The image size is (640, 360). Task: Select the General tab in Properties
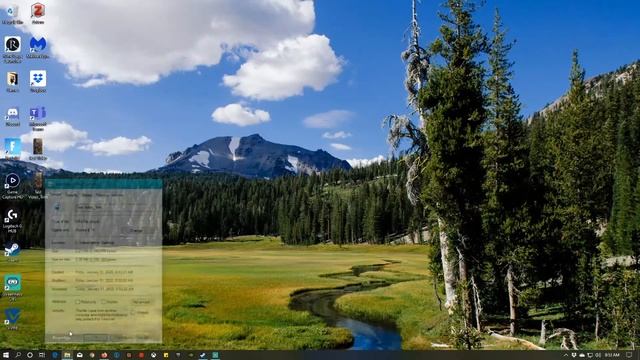[56, 195]
